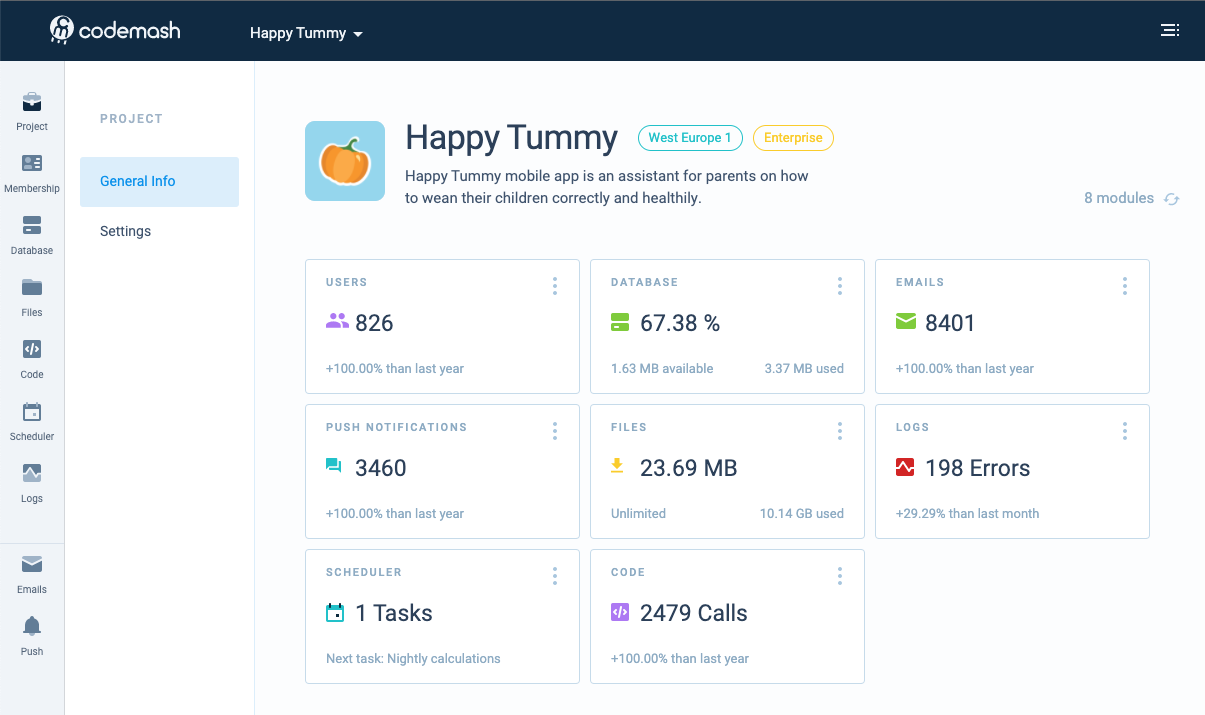The height and width of the screenshot is (715, 1205).
Task: Click the refresh modules icon
Action: click(1171, 199)
